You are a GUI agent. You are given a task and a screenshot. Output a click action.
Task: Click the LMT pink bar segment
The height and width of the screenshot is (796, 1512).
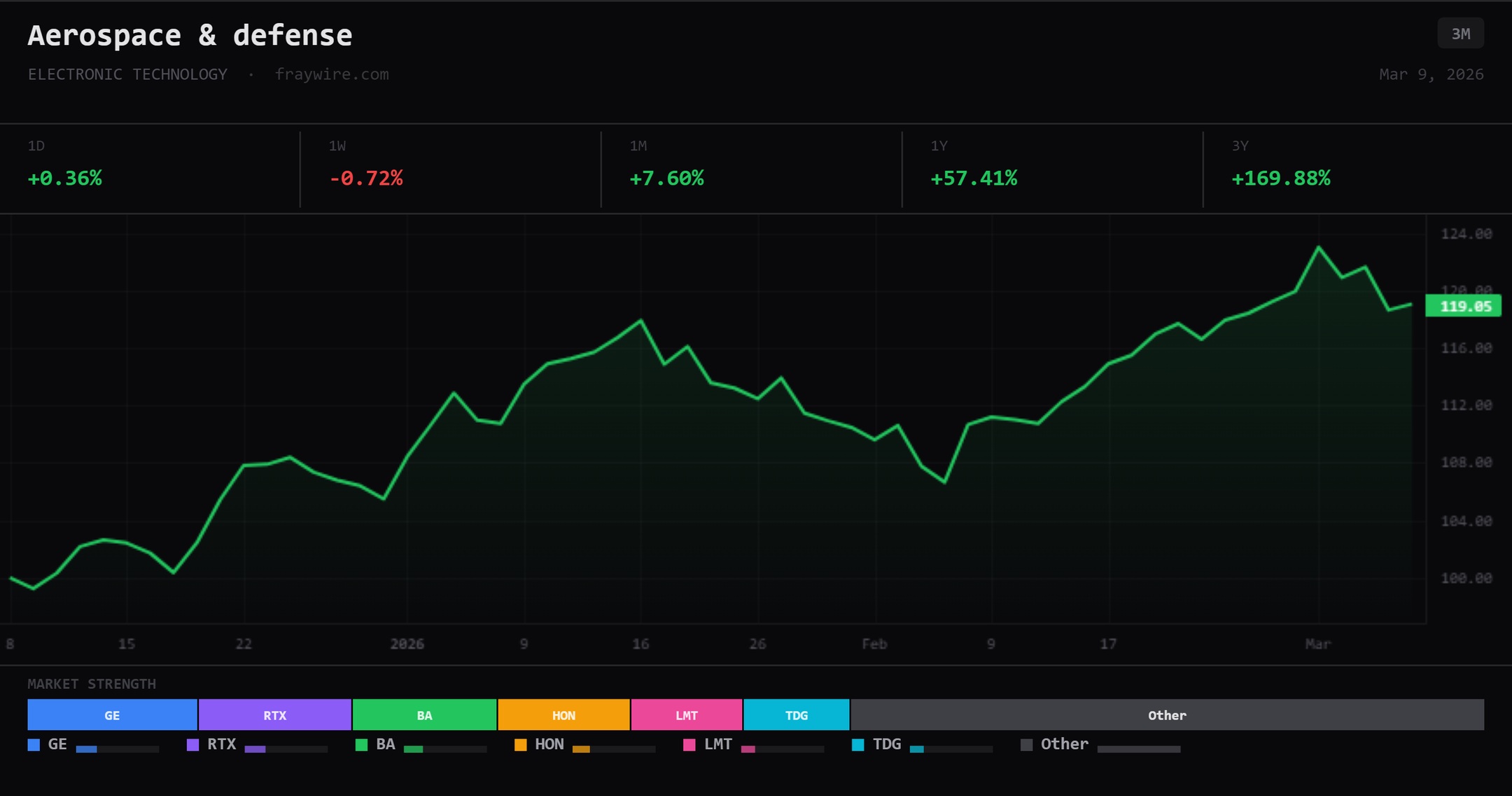tap(686, 715)
